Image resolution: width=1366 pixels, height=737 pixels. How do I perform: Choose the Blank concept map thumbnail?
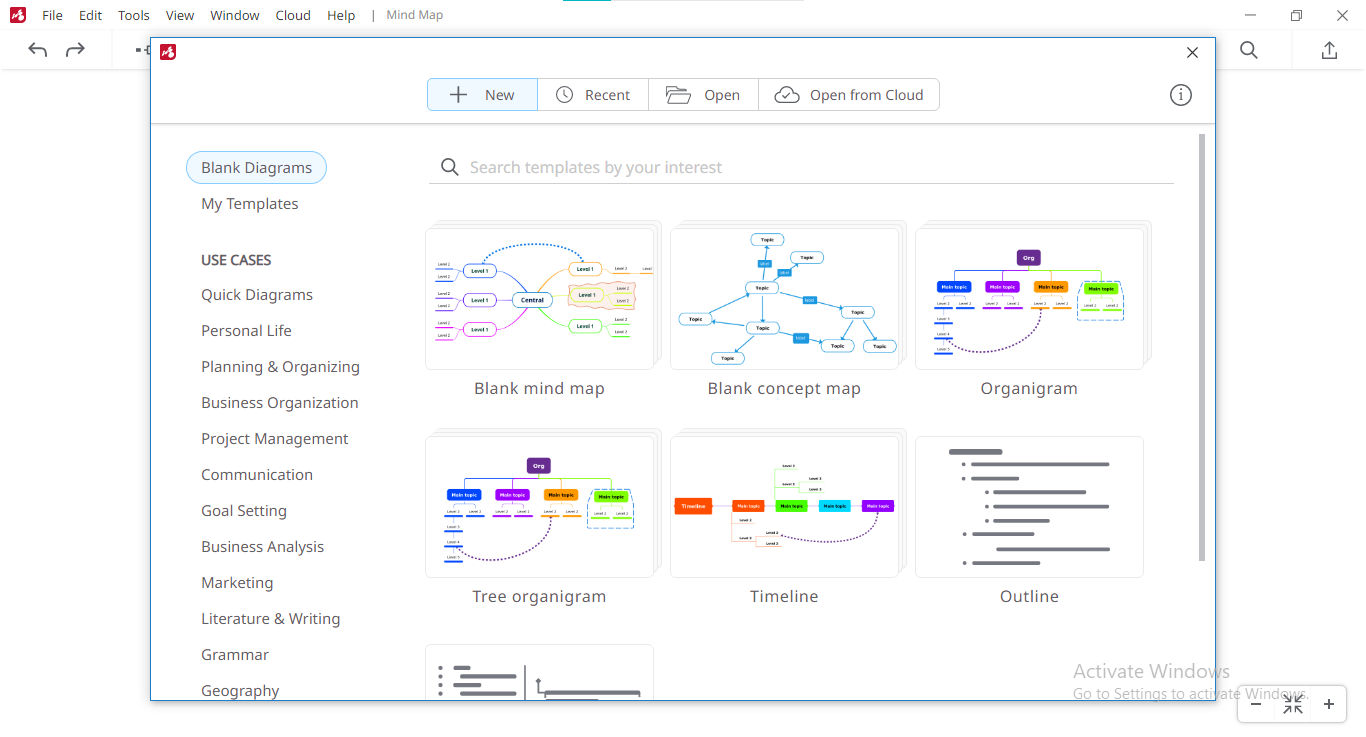(x=784, y=298)
